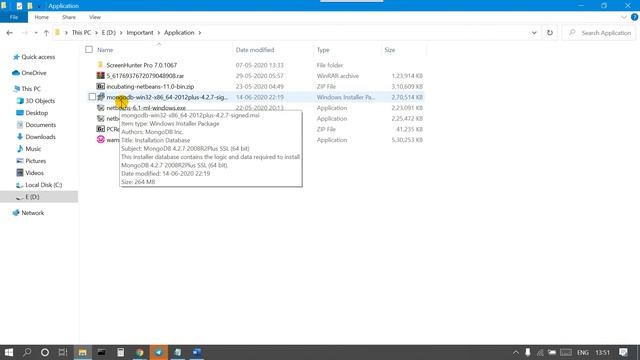The height and width of the screenshot is (360, 640).
Task: Open address bar history dropdown
Action: tap(534, 33)
